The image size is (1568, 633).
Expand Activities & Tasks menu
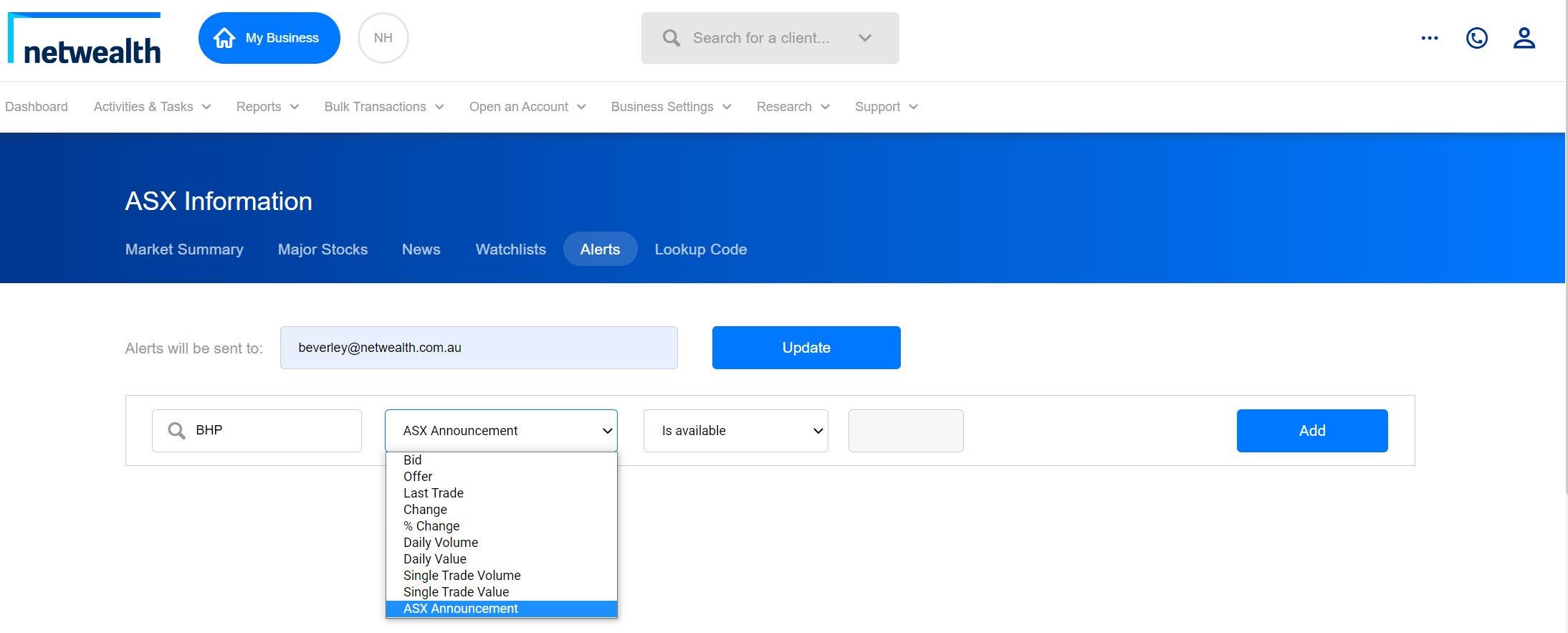click(152, 107)
